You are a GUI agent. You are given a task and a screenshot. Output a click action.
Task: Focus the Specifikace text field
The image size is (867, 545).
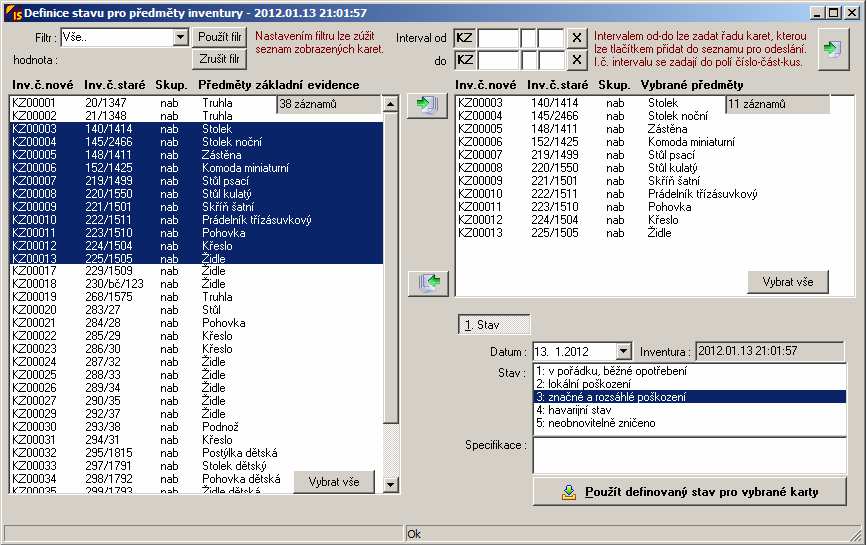coord(690,455)
